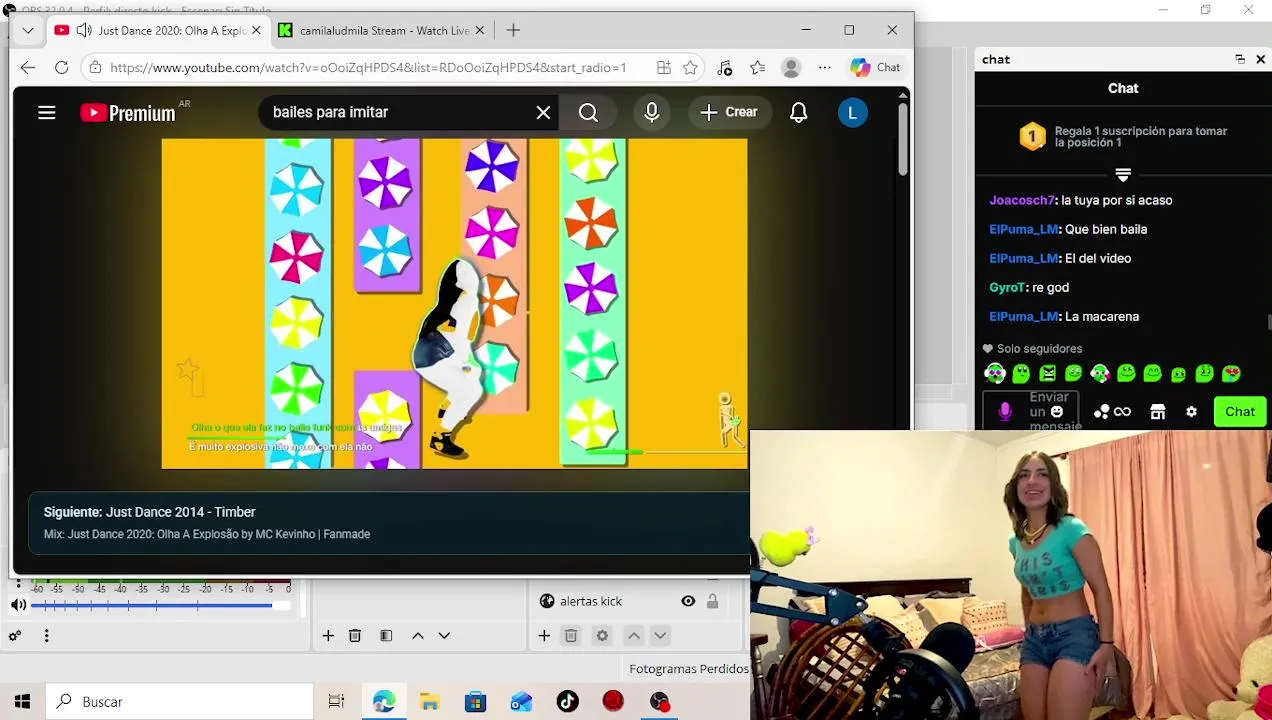Add a new scene with the plus button
This screenshot has height=720, width=1272.
point(328,636)
